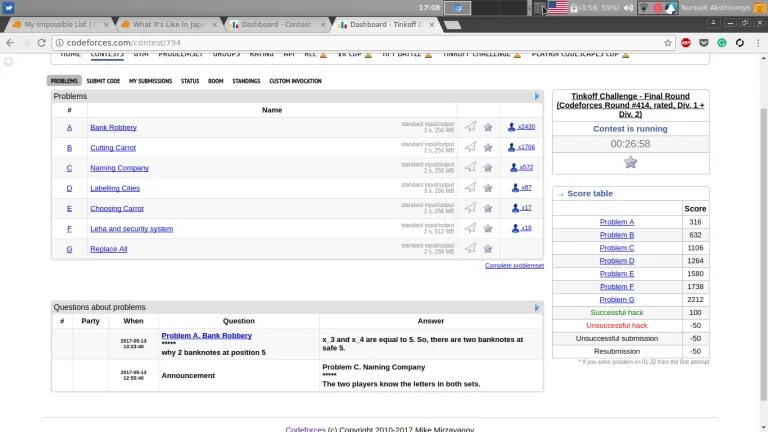Open the system menu icon at top left
The height and width of the screenshot is (432, 768).
[8, 7]
